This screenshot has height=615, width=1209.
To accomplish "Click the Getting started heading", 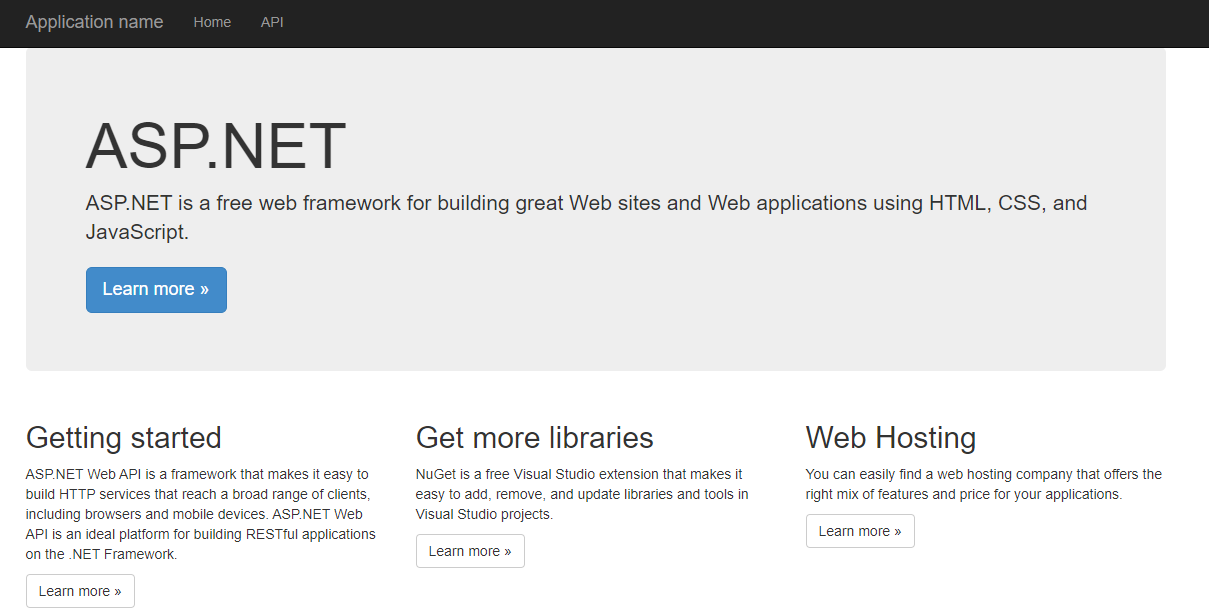I will tap(124, 438).
